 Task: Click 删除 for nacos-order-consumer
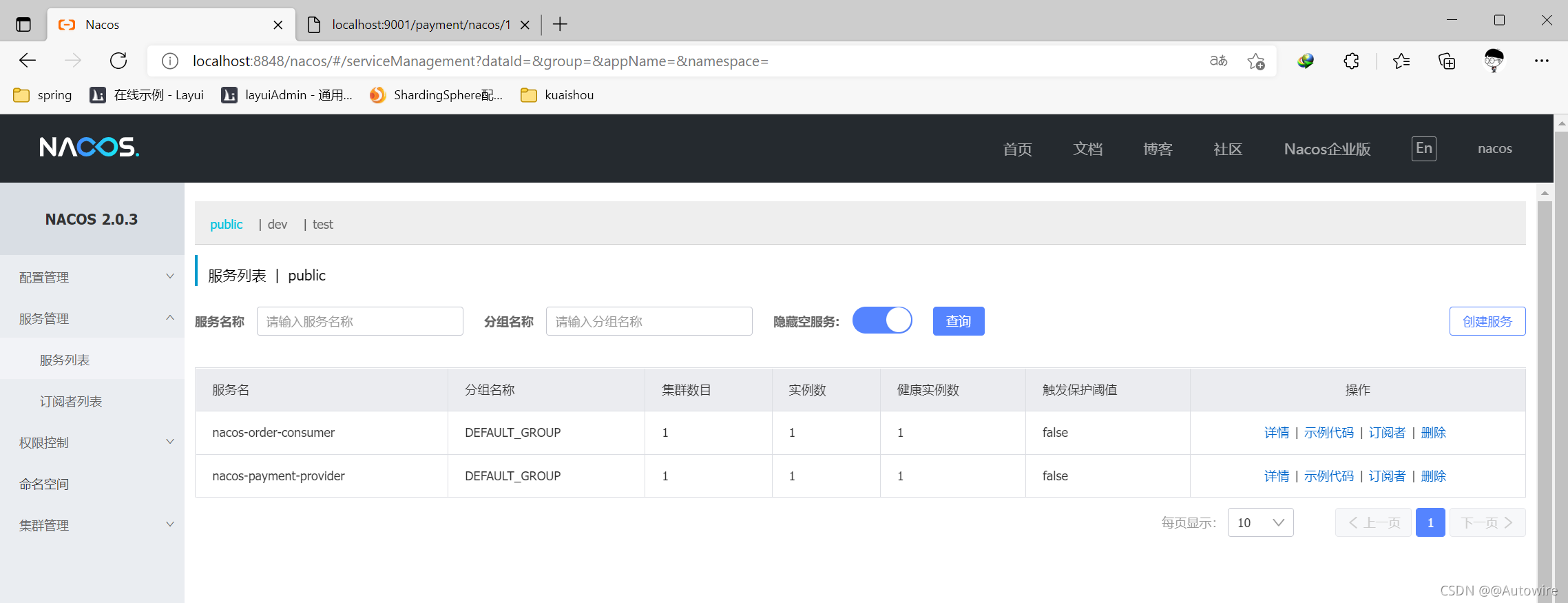(x=1434, y=433)
